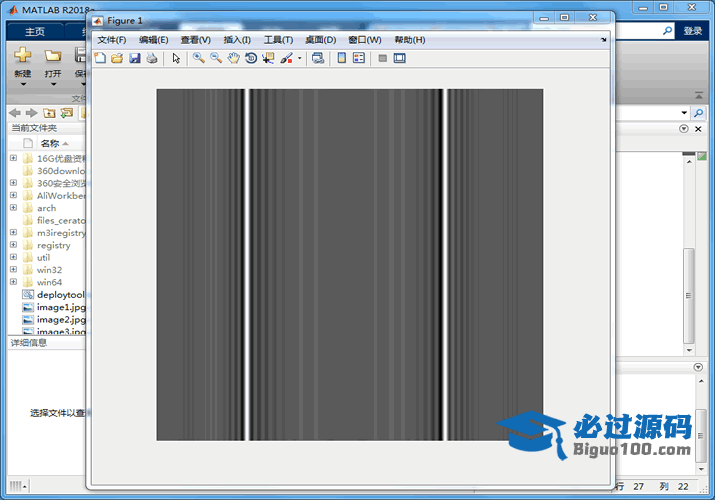
Task: Print the figure using the printer icon
Action: coord(151,58)
